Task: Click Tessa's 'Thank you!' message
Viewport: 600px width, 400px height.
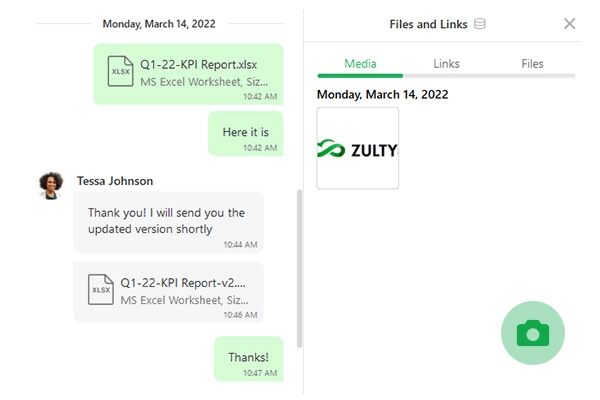Action: pos(168,222)
